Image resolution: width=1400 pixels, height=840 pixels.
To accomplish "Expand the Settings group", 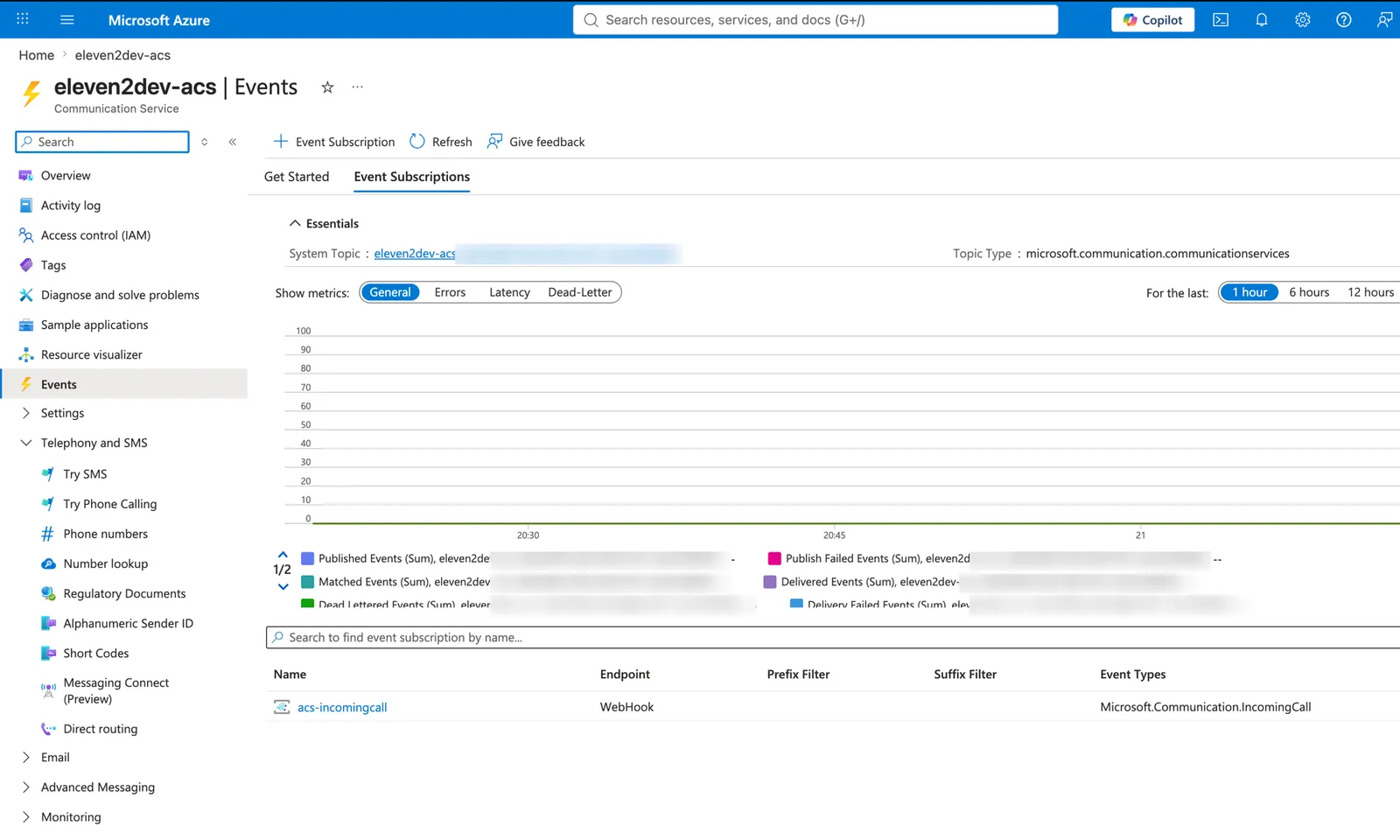I will [25, 413].
